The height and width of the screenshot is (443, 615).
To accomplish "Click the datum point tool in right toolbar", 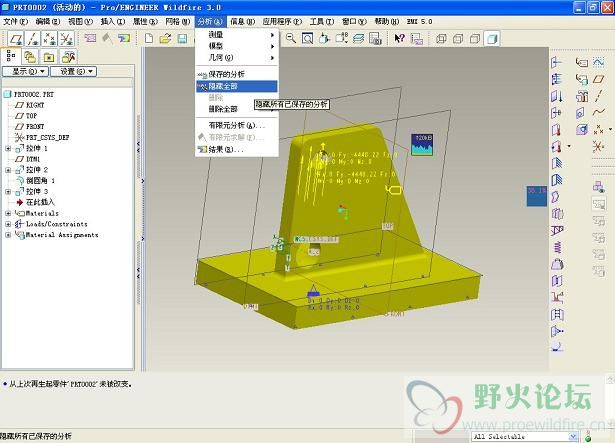I will coord(598,129).
